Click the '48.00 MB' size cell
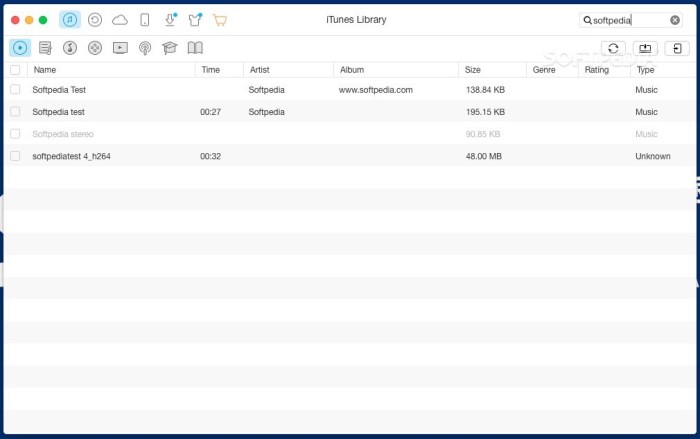 483,156
